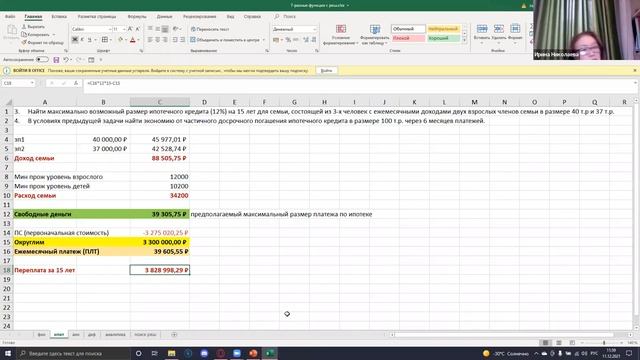
Task: Apply the Плохой (Bad) cell style
Action: 408,38
